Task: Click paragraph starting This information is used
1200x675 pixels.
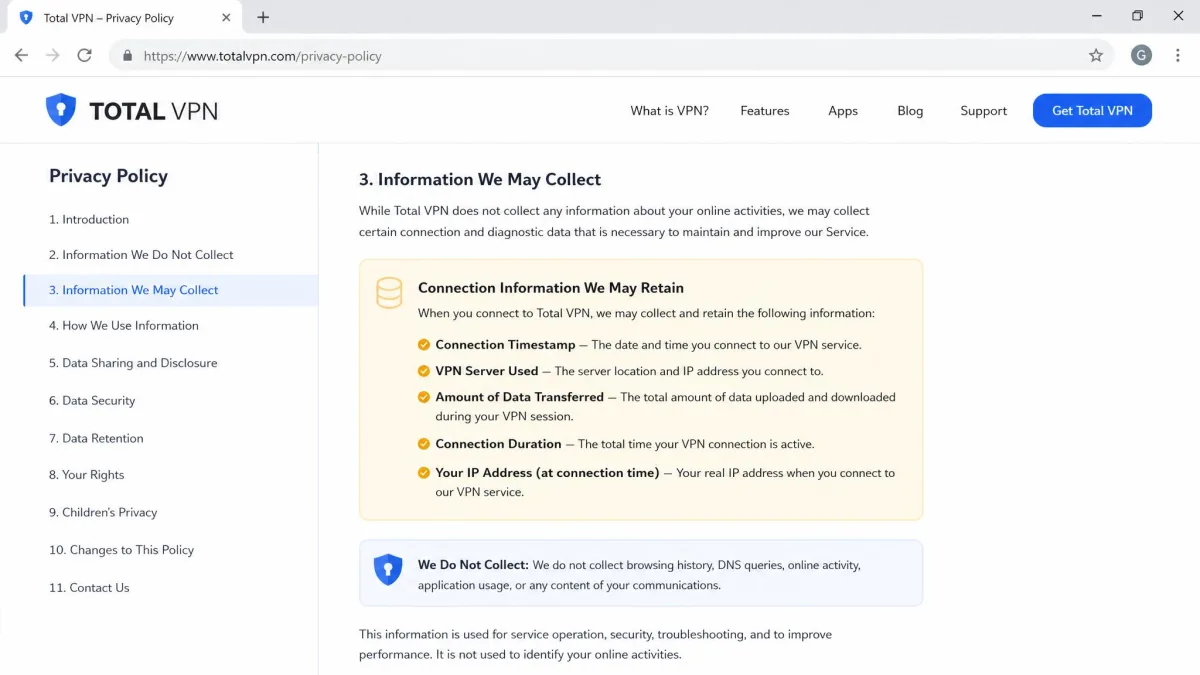Action: tap(595, 645)
